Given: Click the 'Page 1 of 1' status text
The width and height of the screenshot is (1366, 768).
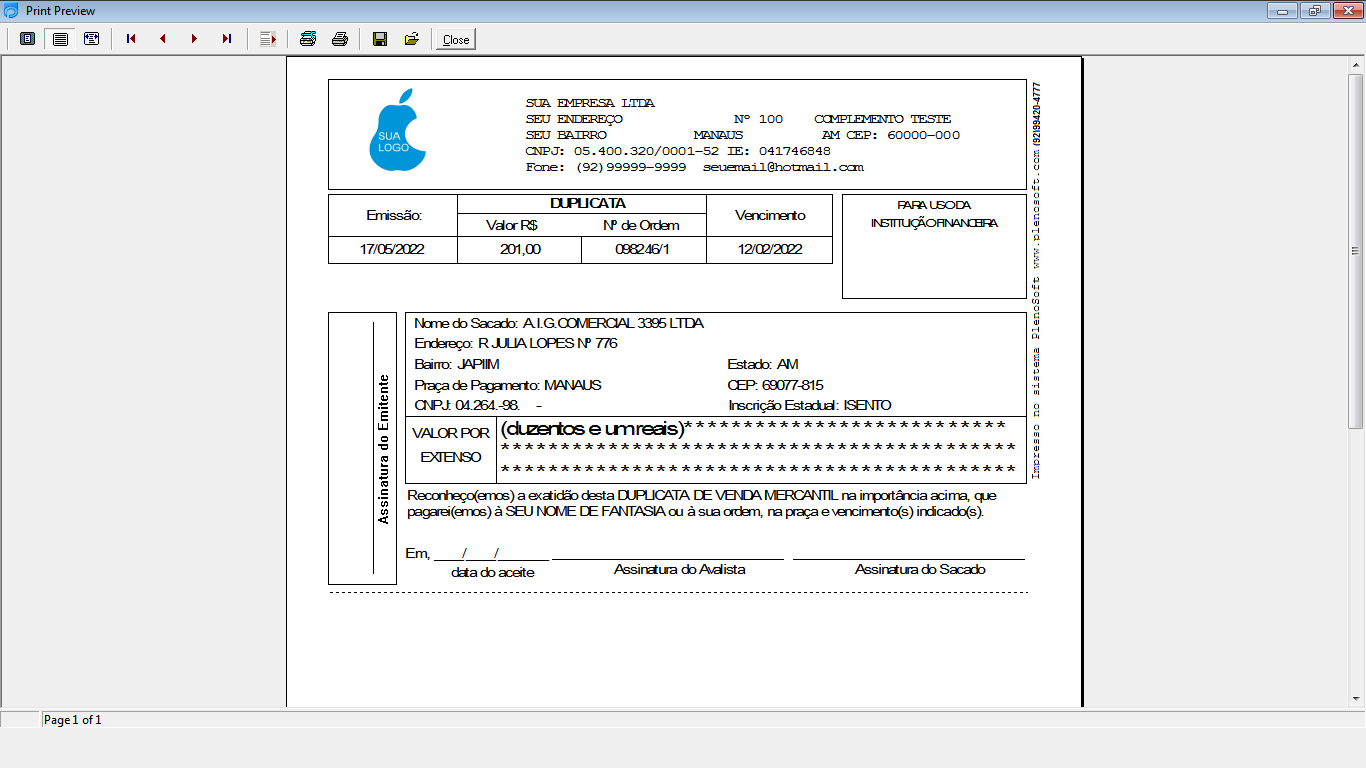Looking at the screenshot, I should 73,720.
